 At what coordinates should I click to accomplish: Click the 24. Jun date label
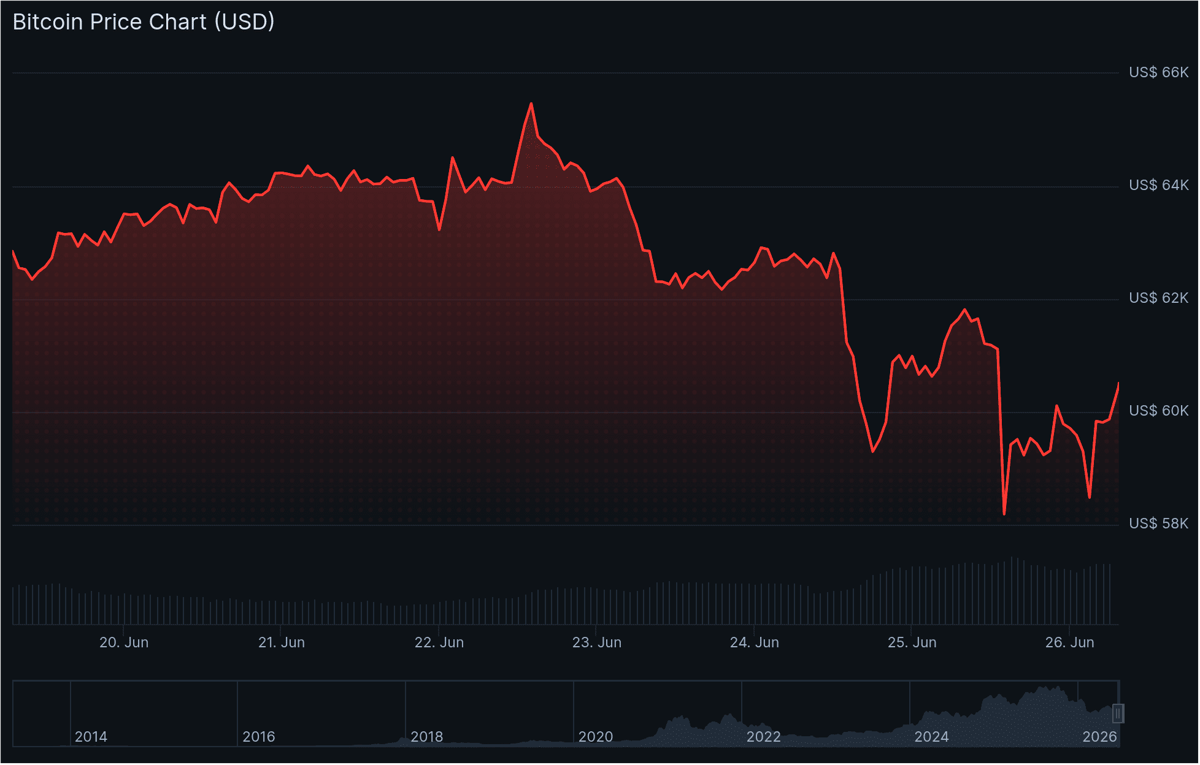click(x=755, y=642)
